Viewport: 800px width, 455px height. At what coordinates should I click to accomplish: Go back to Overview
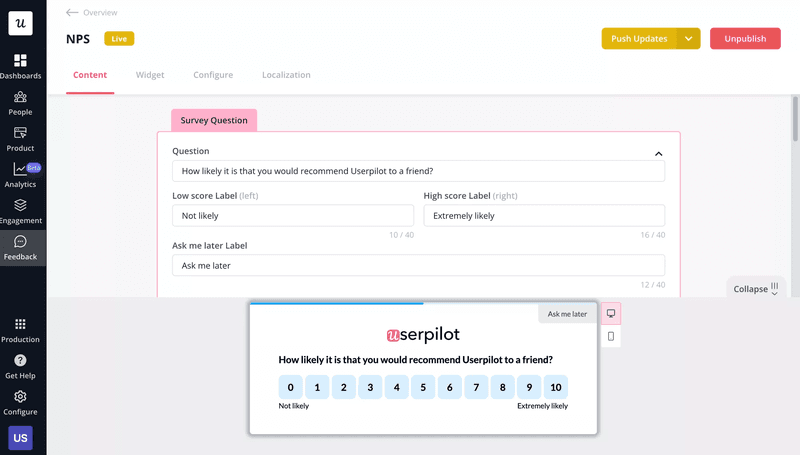[92, 12]
